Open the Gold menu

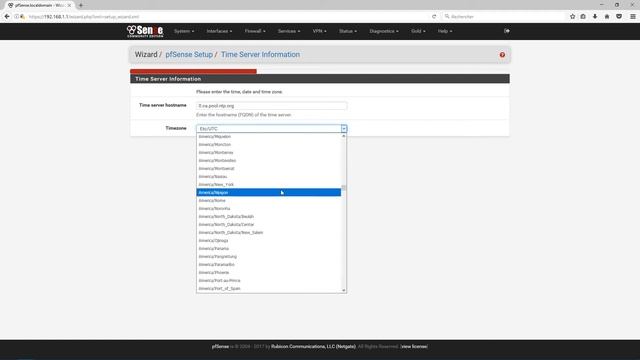[418, 31]
